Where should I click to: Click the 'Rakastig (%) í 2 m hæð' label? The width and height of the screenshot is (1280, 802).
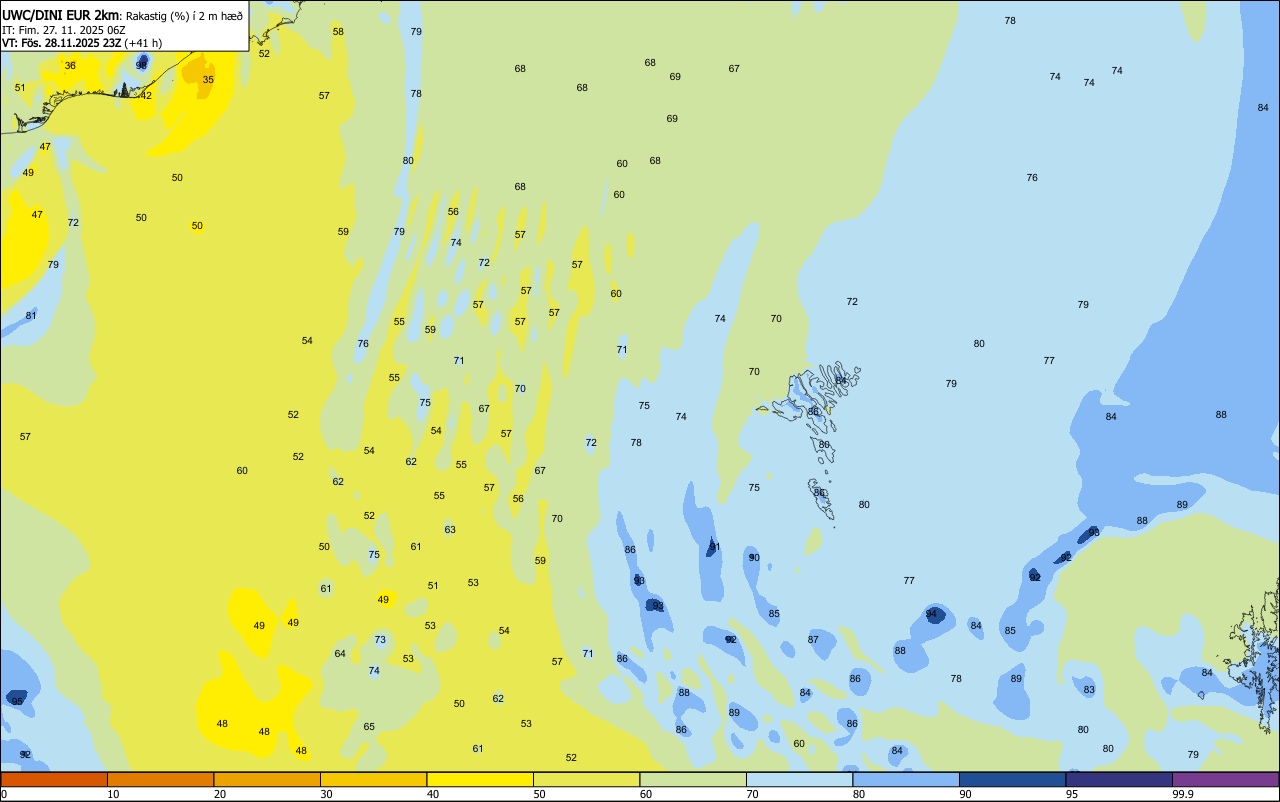184,16
